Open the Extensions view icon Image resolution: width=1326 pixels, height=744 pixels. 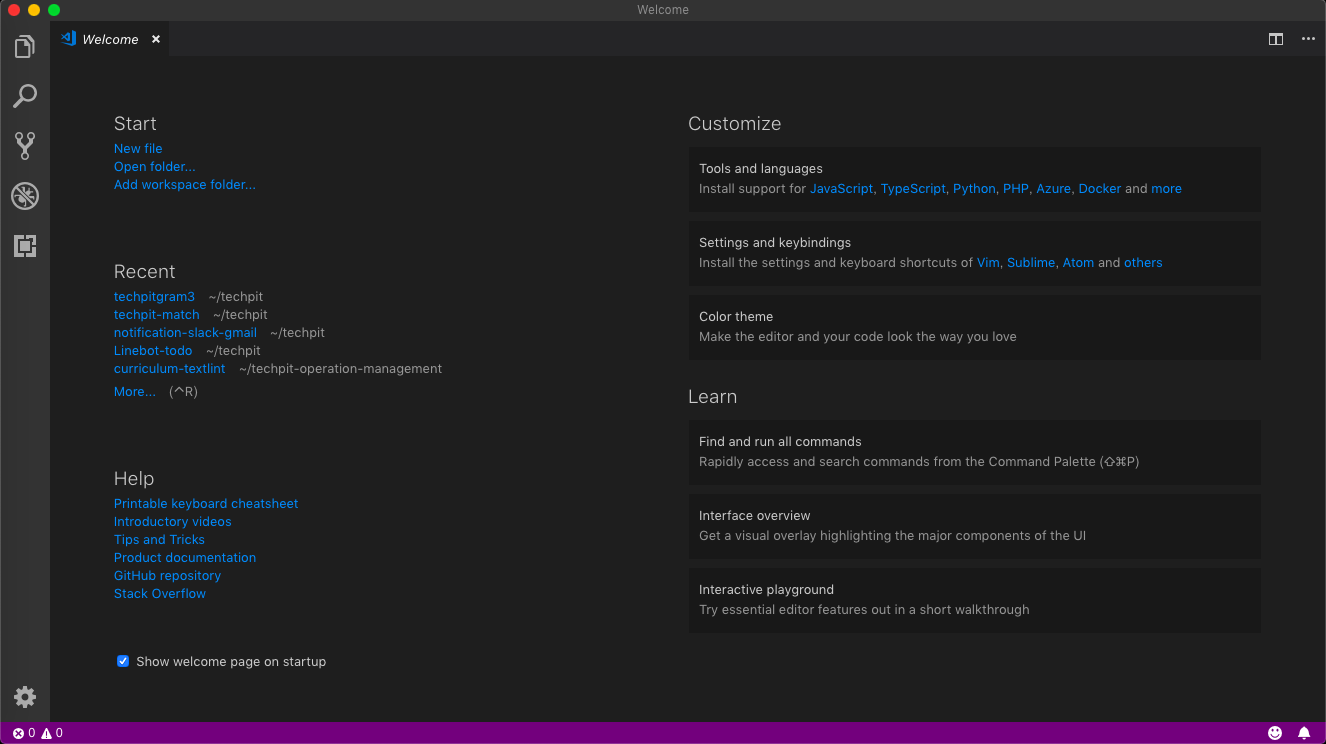[x=25, y=246]
